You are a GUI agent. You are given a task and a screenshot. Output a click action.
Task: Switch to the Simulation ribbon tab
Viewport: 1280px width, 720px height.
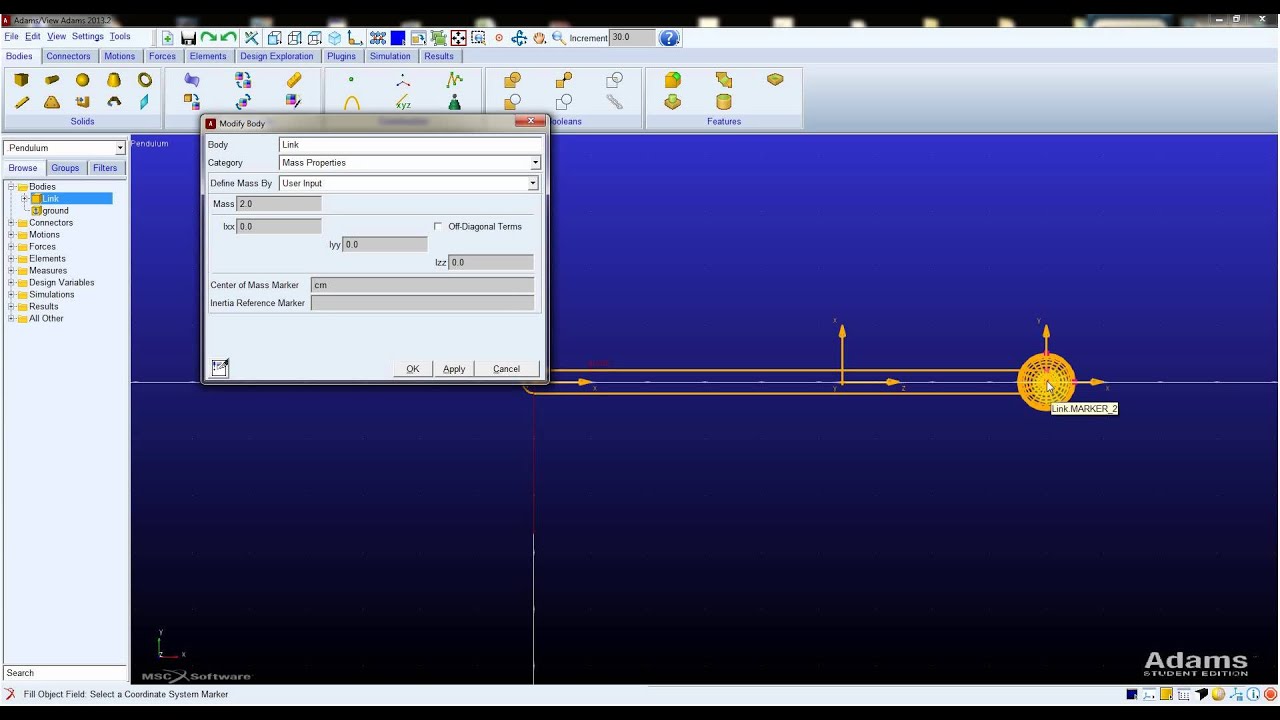(390, 56)
